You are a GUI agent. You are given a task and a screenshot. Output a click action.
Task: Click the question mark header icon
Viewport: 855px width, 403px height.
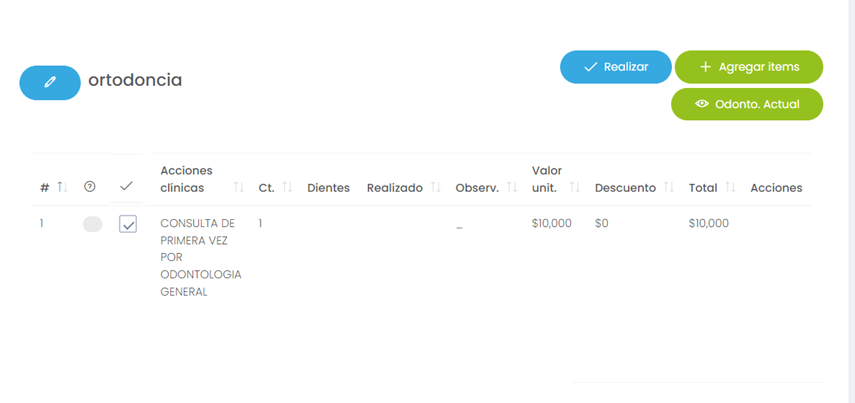point(90,187)
